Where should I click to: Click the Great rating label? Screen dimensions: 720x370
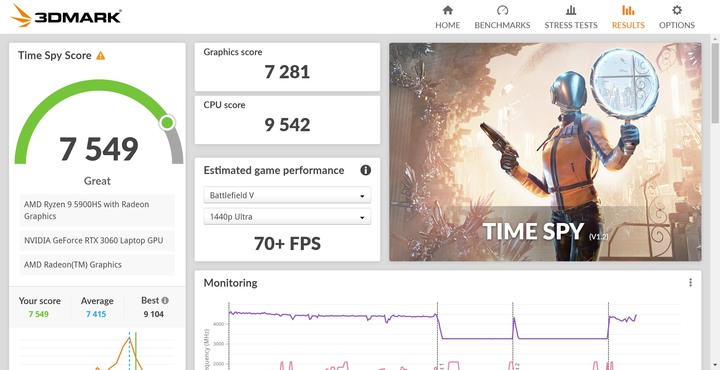click(x=97, y=181)
